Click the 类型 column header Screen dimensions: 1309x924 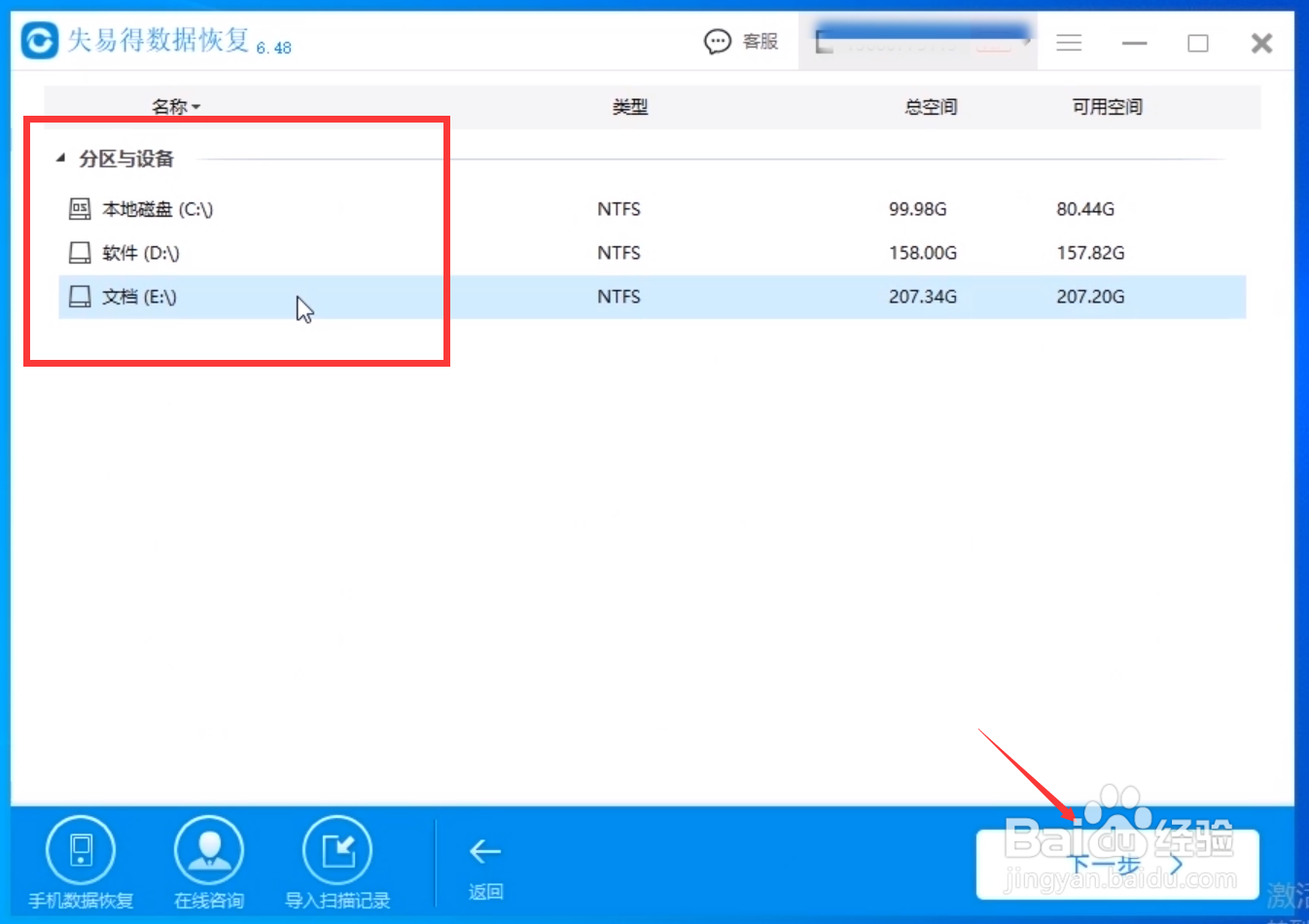coord(630,106)
